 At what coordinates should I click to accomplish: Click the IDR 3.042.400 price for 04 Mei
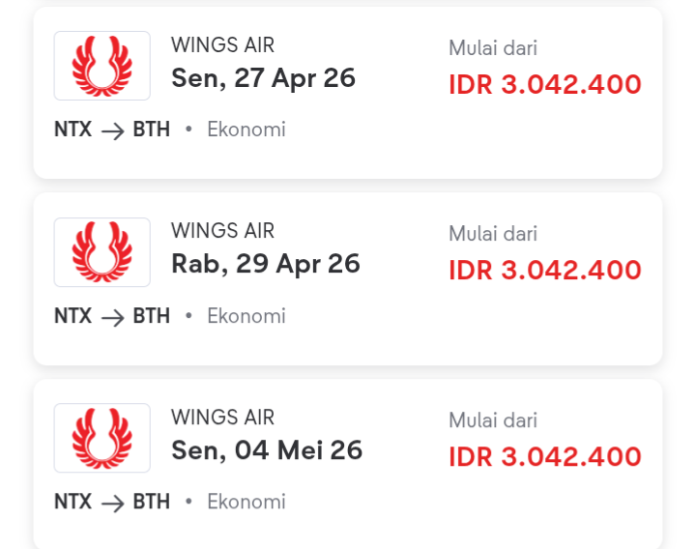click(x=544, y=456)
